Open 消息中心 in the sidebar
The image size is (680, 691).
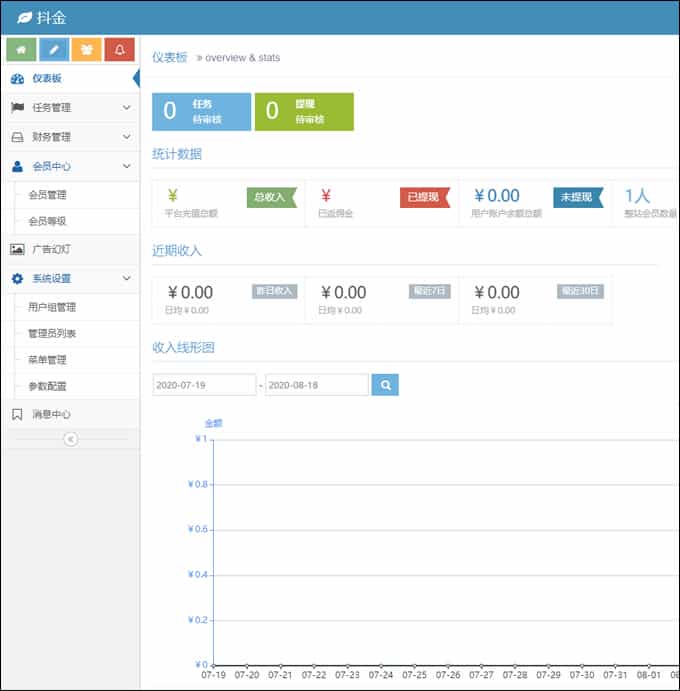(71, 414)
